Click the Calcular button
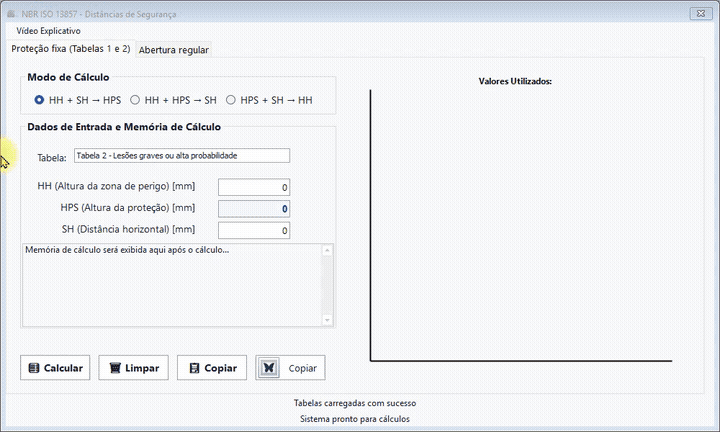Image resolution: width=720 pixels, height=432 pixels. [55, 368]
